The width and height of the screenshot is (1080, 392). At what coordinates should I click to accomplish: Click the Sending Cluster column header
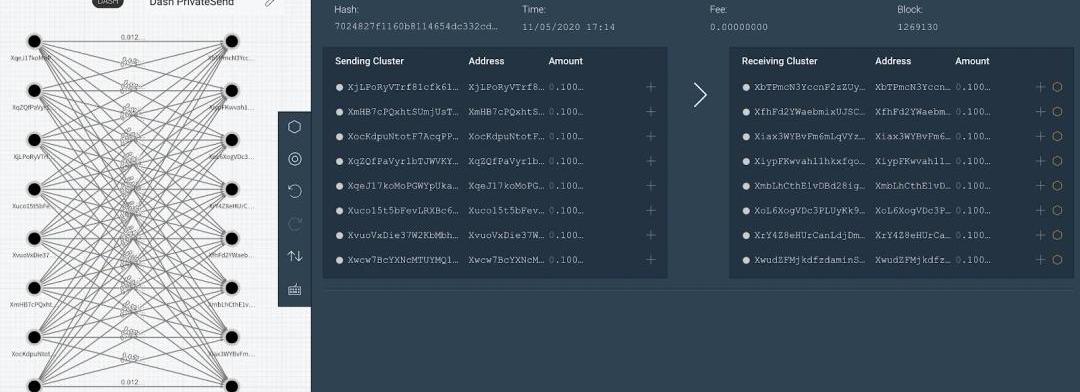[x=369, y=61]
